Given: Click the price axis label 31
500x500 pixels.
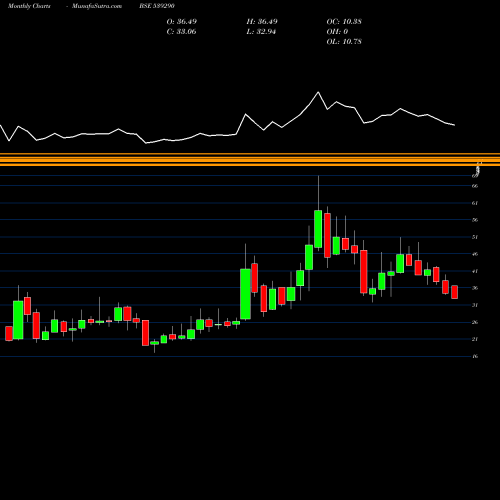Looking at the screenshot, I should [475, 305].
